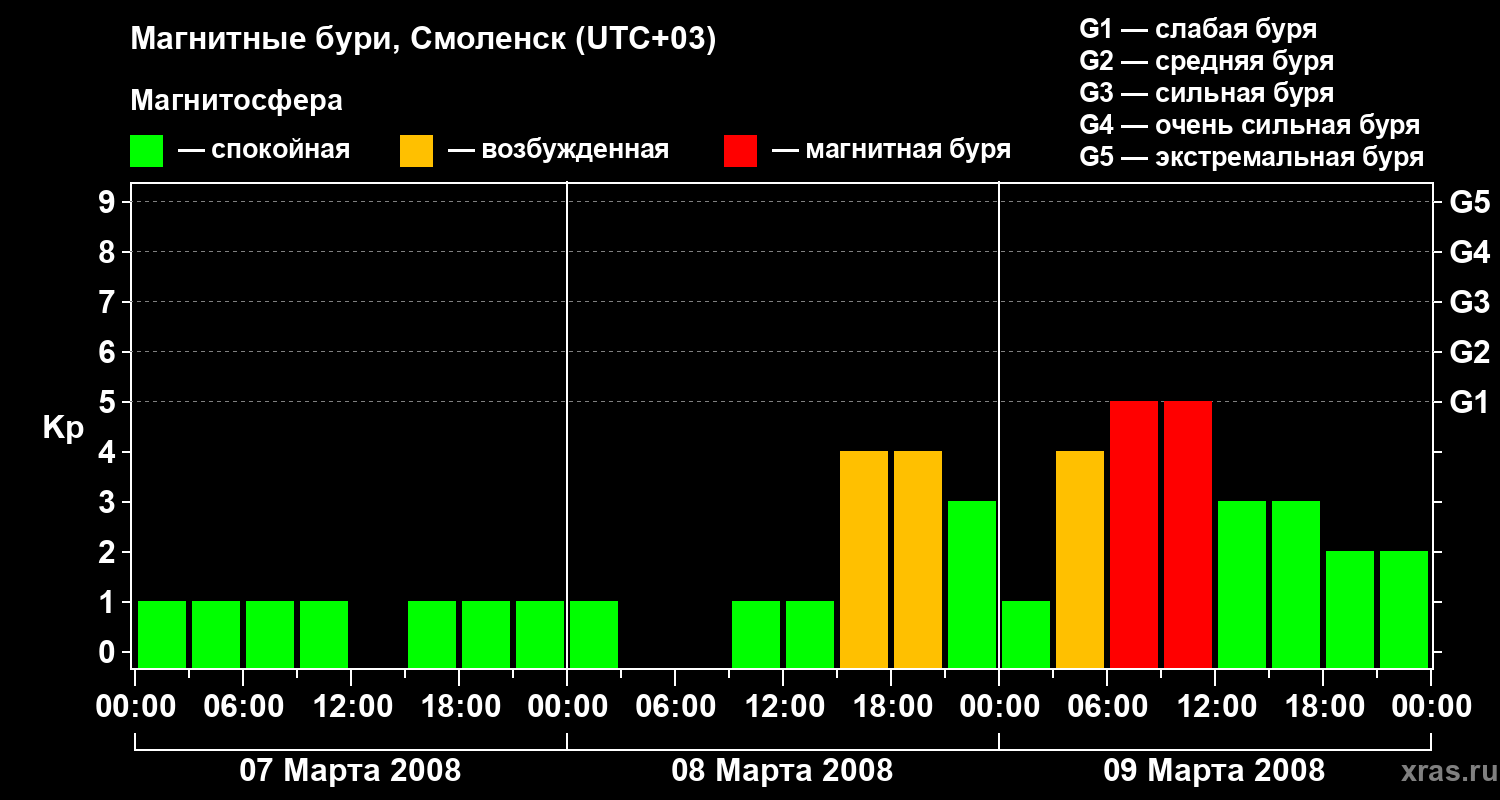Select the second red Kp 5 bar
Screen dimensions: 1500x800
[x=1188, y=534]
